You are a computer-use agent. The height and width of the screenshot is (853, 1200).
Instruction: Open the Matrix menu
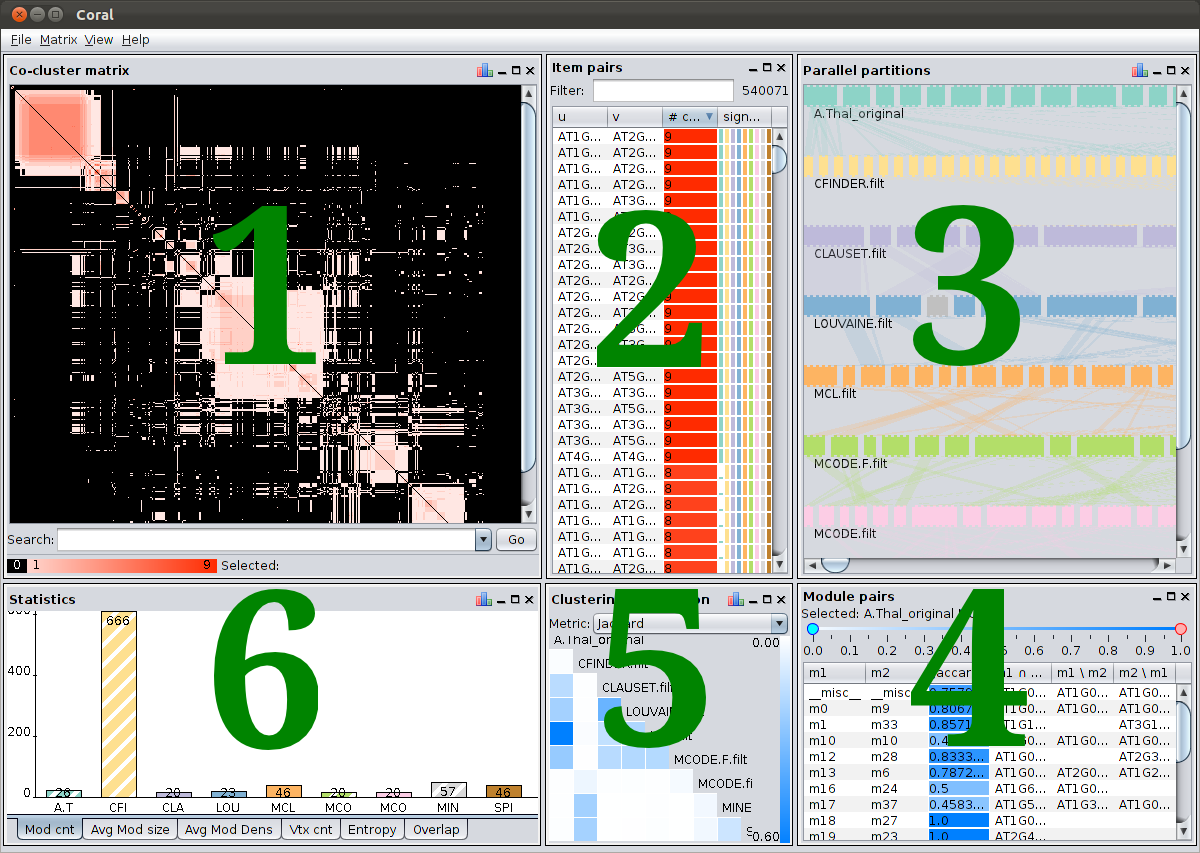pos(58,39)
